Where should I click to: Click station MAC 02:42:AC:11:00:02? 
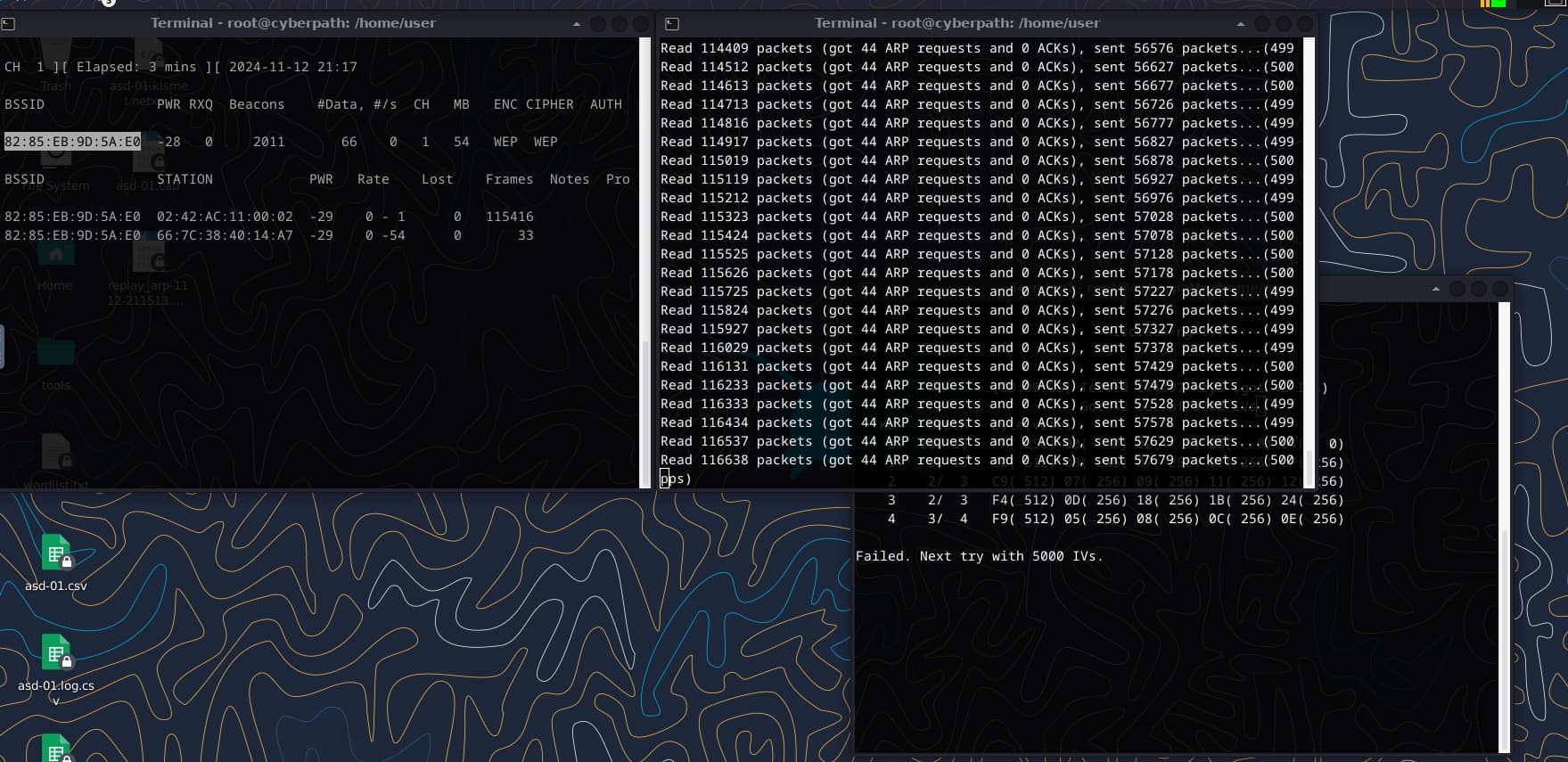[x=225, y=217]
